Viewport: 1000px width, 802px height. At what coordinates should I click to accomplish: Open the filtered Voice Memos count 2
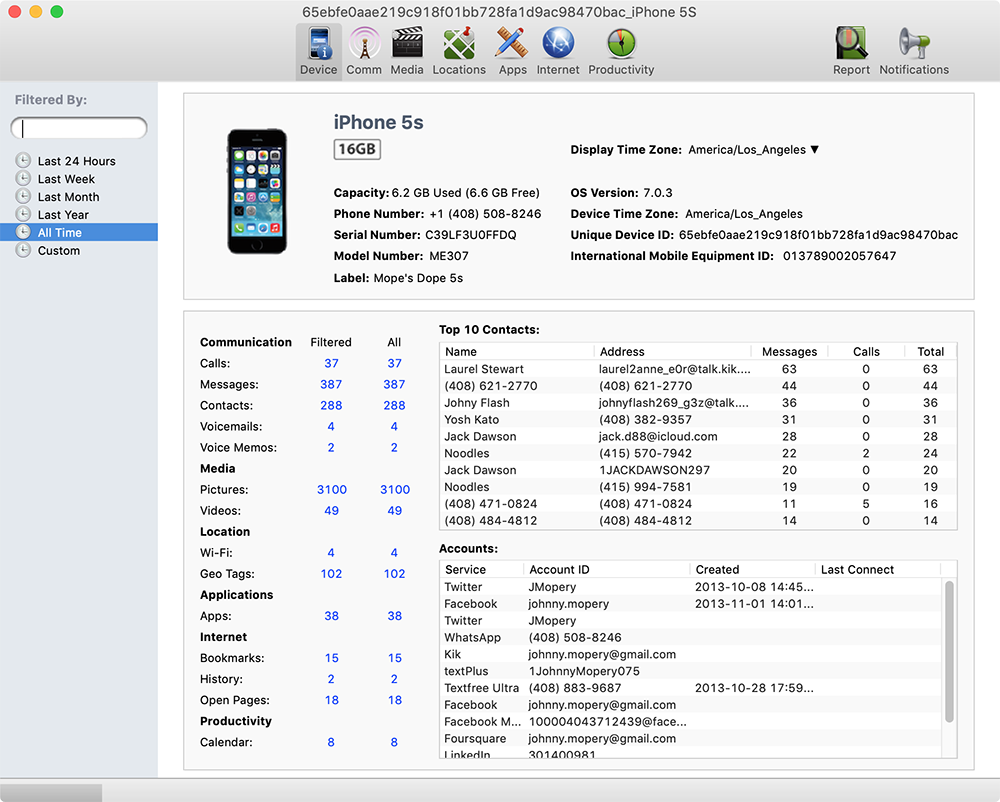tap(331, 448)
